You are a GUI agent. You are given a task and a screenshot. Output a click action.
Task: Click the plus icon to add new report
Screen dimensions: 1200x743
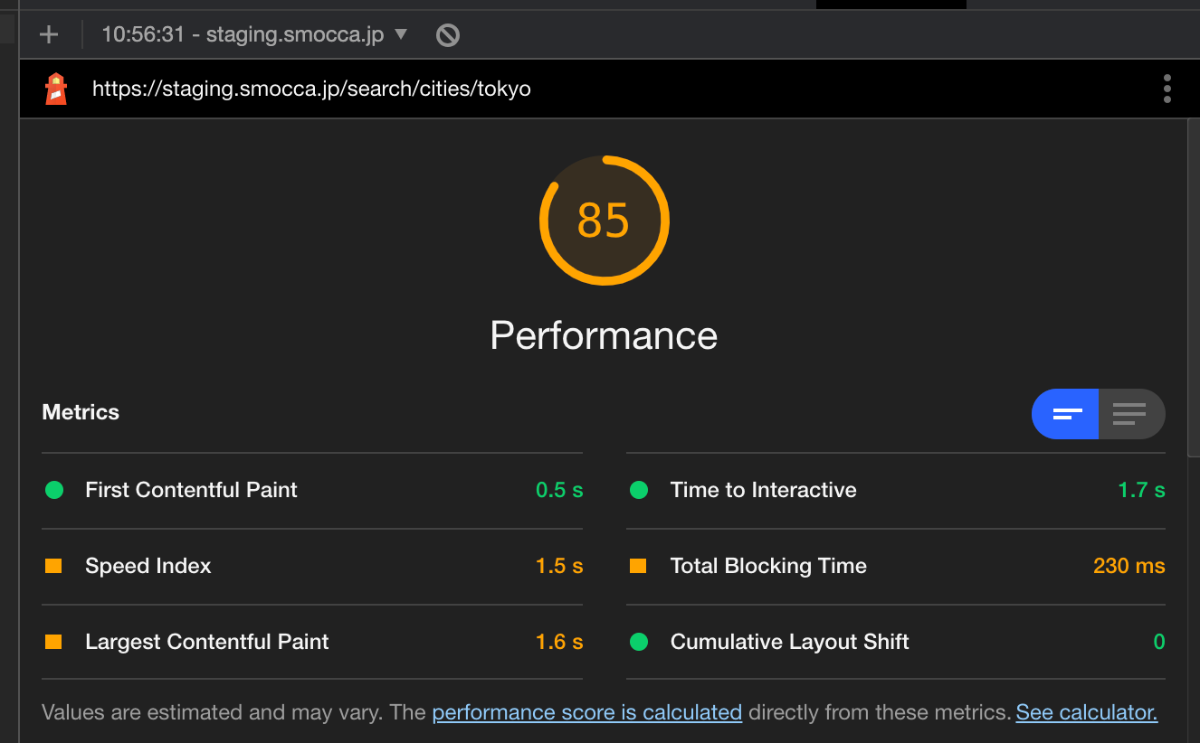coord(48,35)
